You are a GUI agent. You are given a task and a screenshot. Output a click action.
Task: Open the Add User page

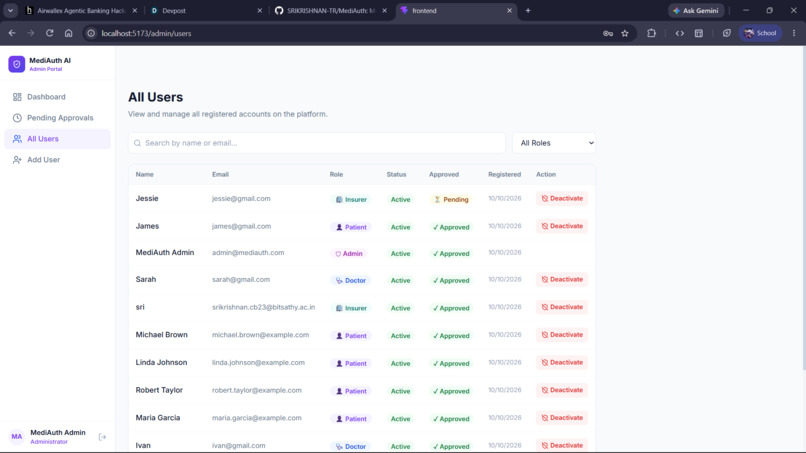57,160
